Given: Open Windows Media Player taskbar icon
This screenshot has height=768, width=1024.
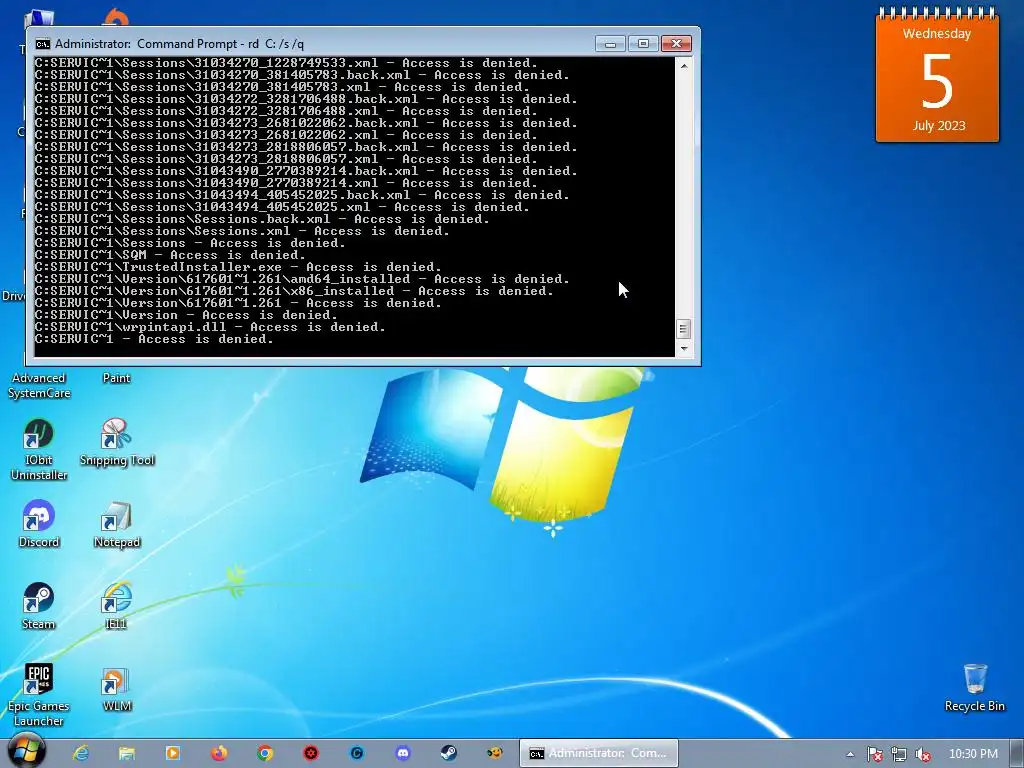Looking at the screenshot, I should pos(173,753).
